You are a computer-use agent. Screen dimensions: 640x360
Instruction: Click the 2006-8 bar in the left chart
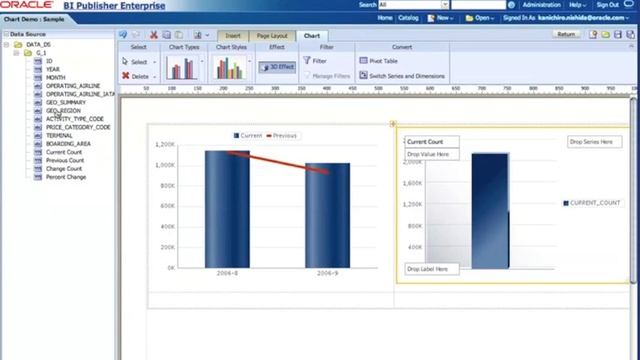227,209
